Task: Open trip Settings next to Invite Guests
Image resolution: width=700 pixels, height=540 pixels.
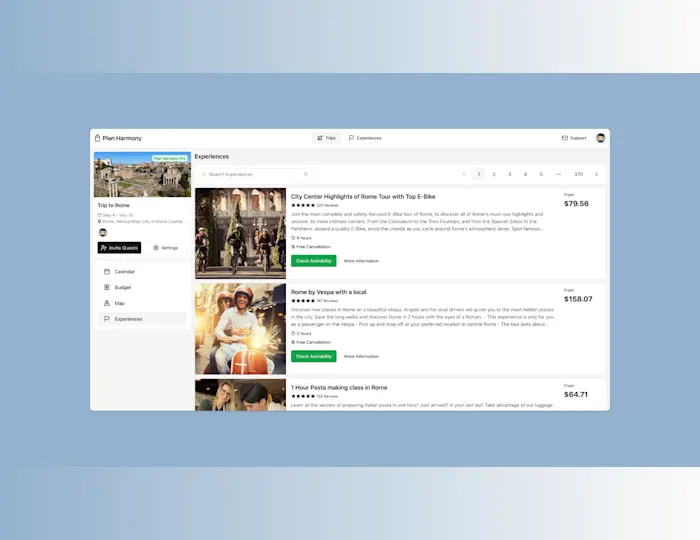Action: [x=166, y=248]
